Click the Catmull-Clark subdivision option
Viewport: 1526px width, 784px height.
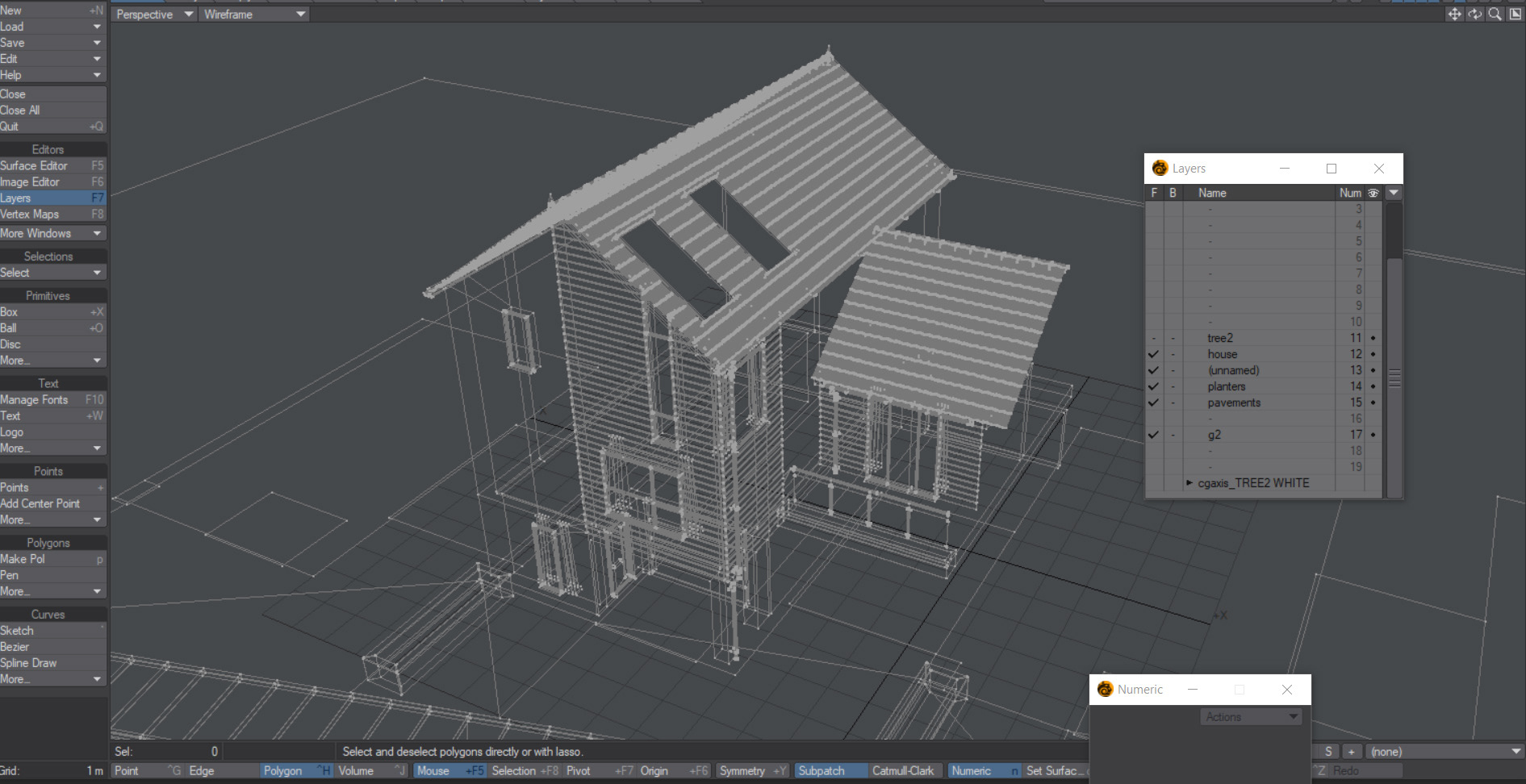coord(907,770)
